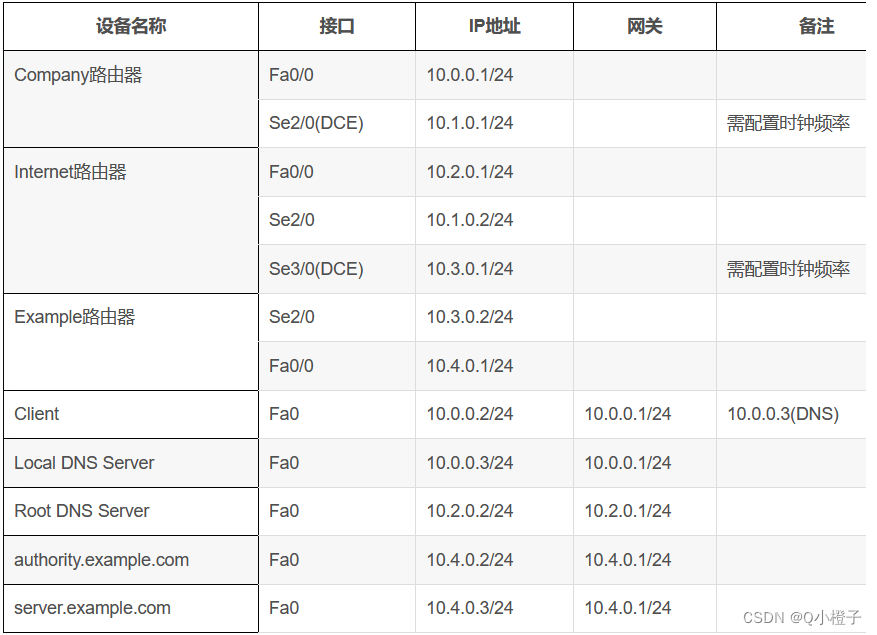
Task: Click the IP address 10.0.0.2/24
Action: 470,414
